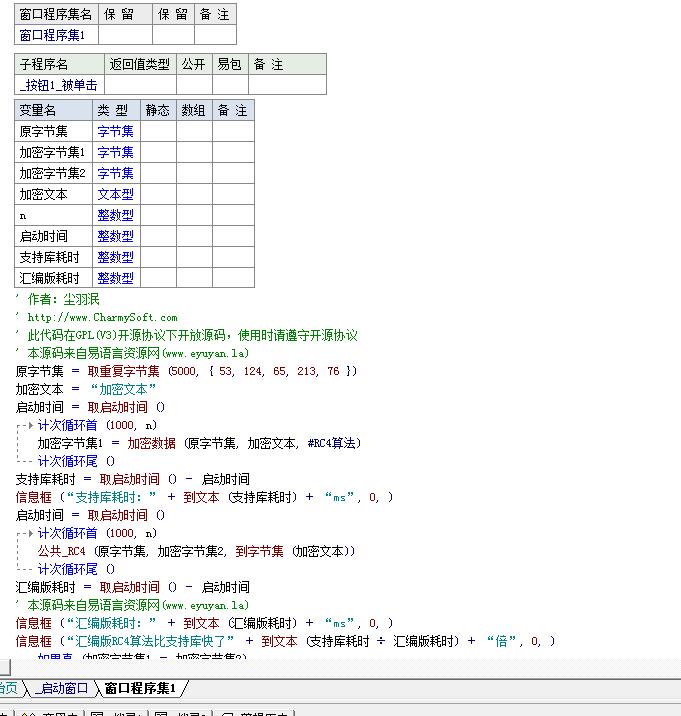Click the 静态 column header

(158, 110)
